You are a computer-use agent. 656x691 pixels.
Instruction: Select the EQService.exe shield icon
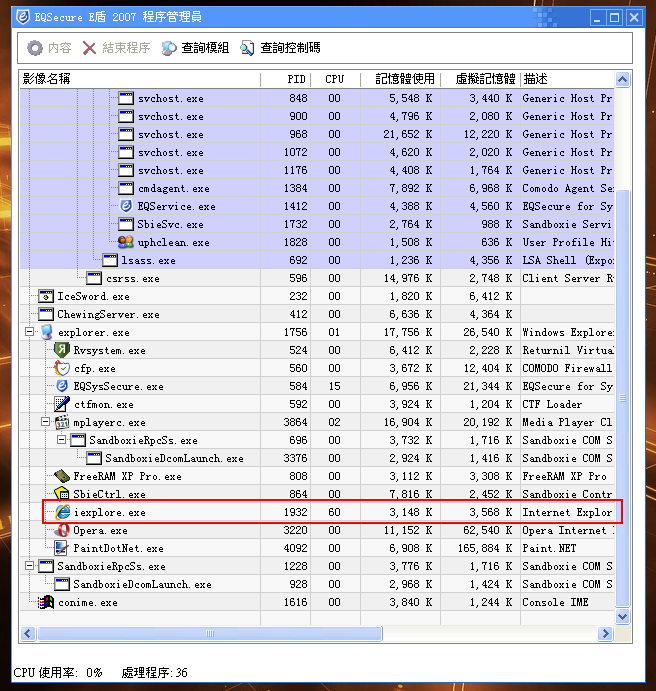click(x=126, y=206)
